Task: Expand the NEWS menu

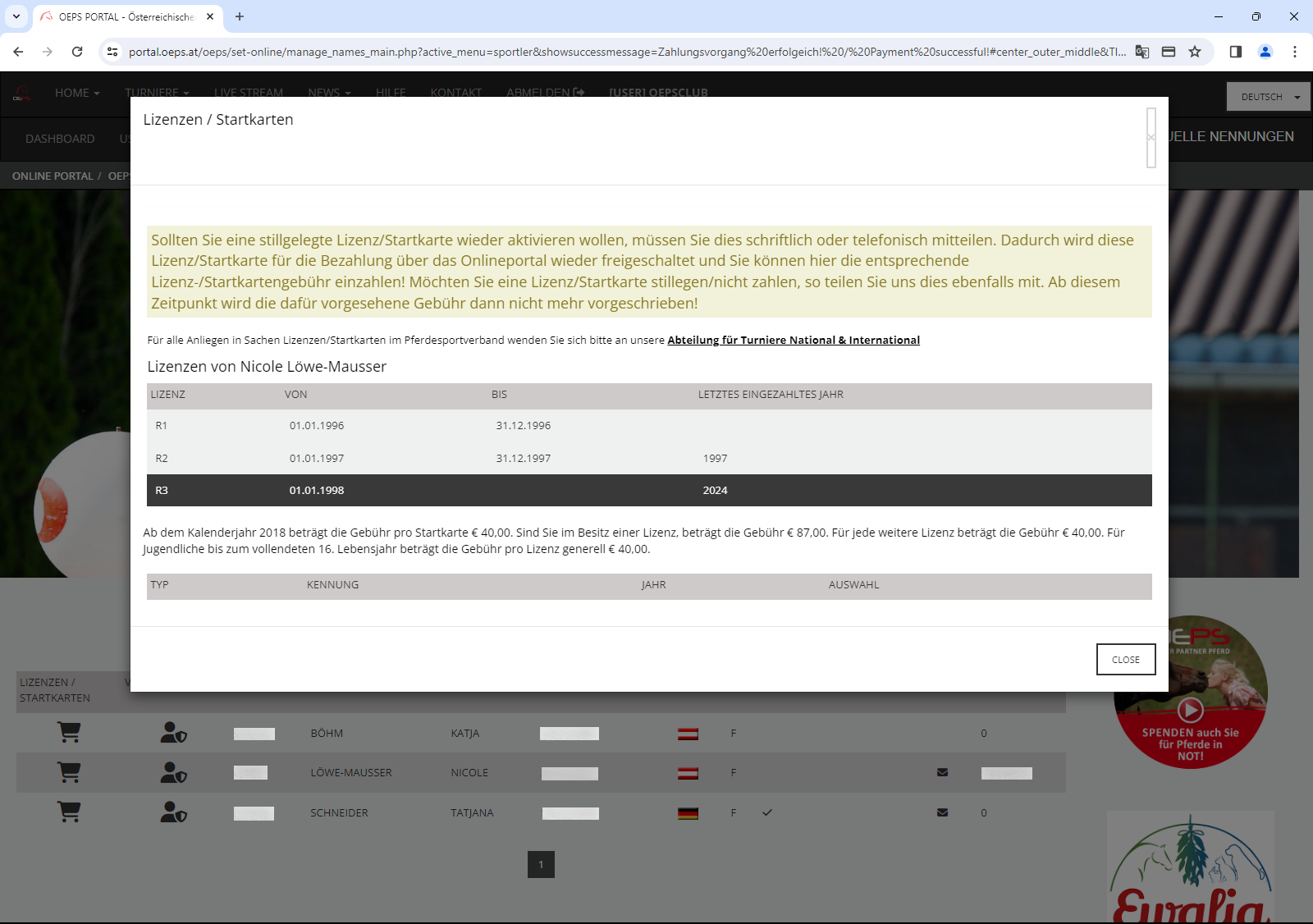Action: click(x=329, y=93)
